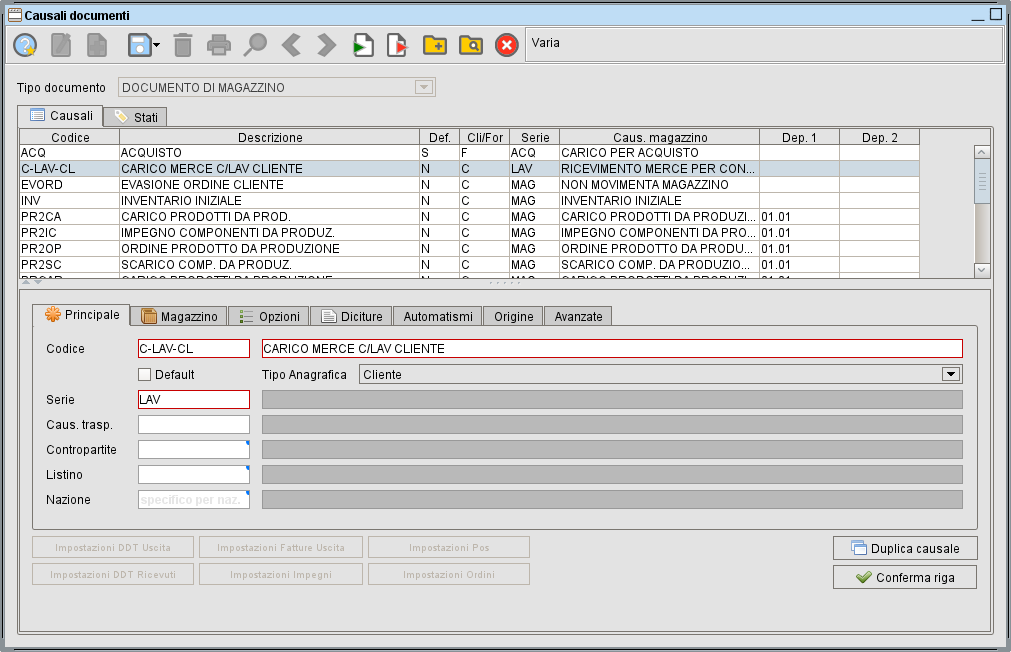This screenshot has width=1011, height=652.
Task: Click the Listino input field
Action: coord(193,474)
